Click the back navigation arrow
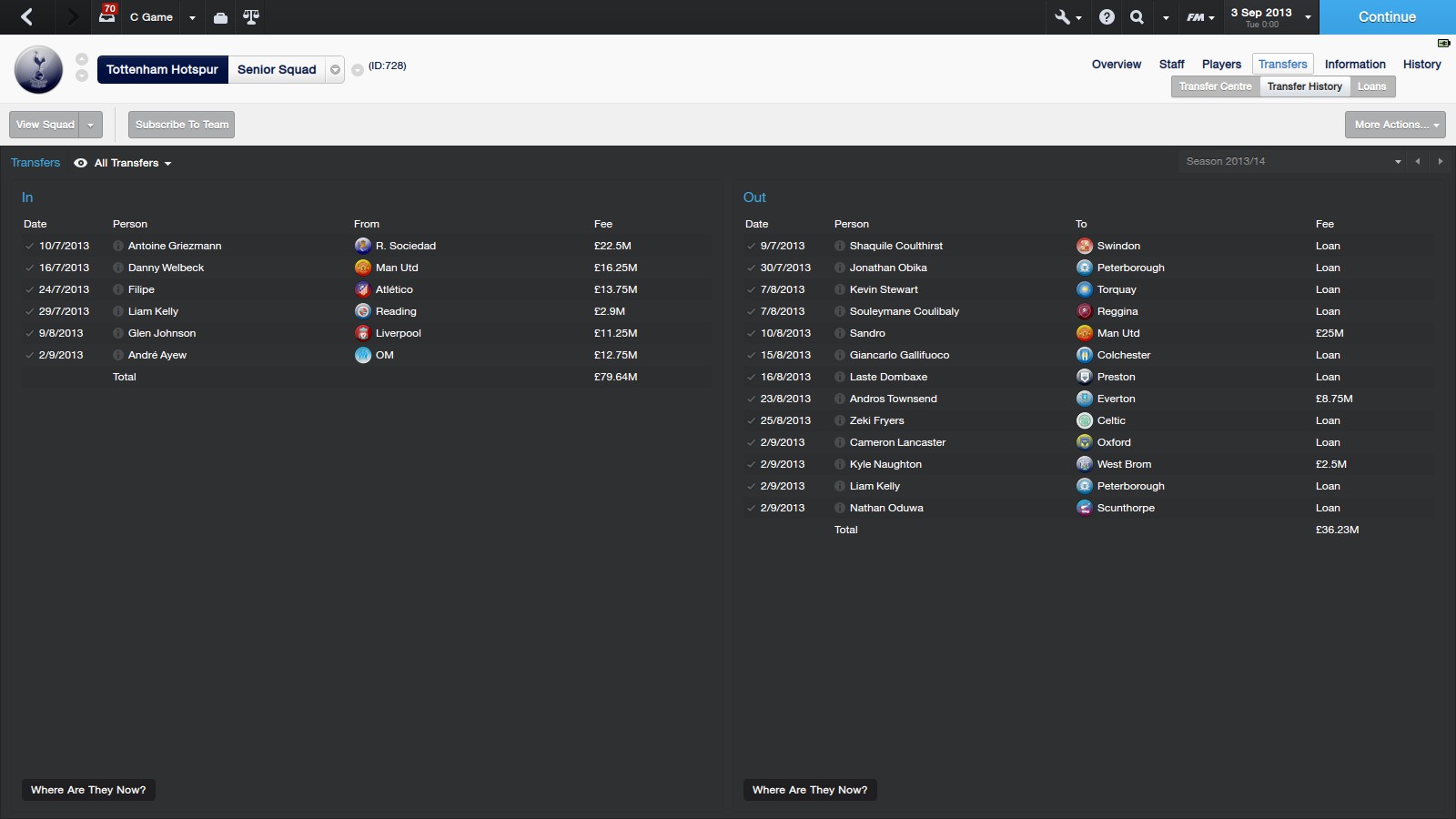The width and height of the screenshot is (1456, 819). [x=26, y=16]
